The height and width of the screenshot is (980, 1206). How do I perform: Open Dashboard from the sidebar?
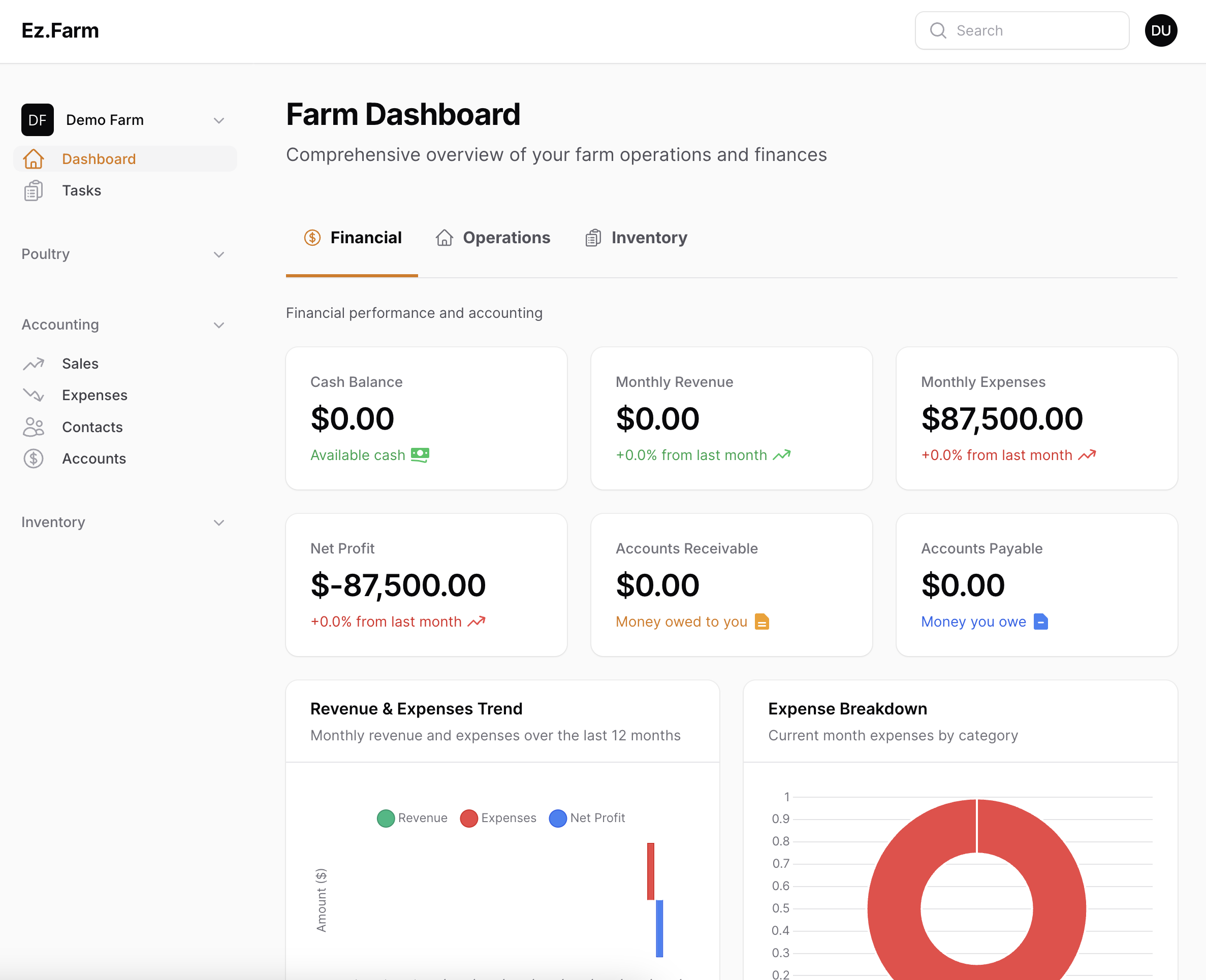[x=125, y=159]
